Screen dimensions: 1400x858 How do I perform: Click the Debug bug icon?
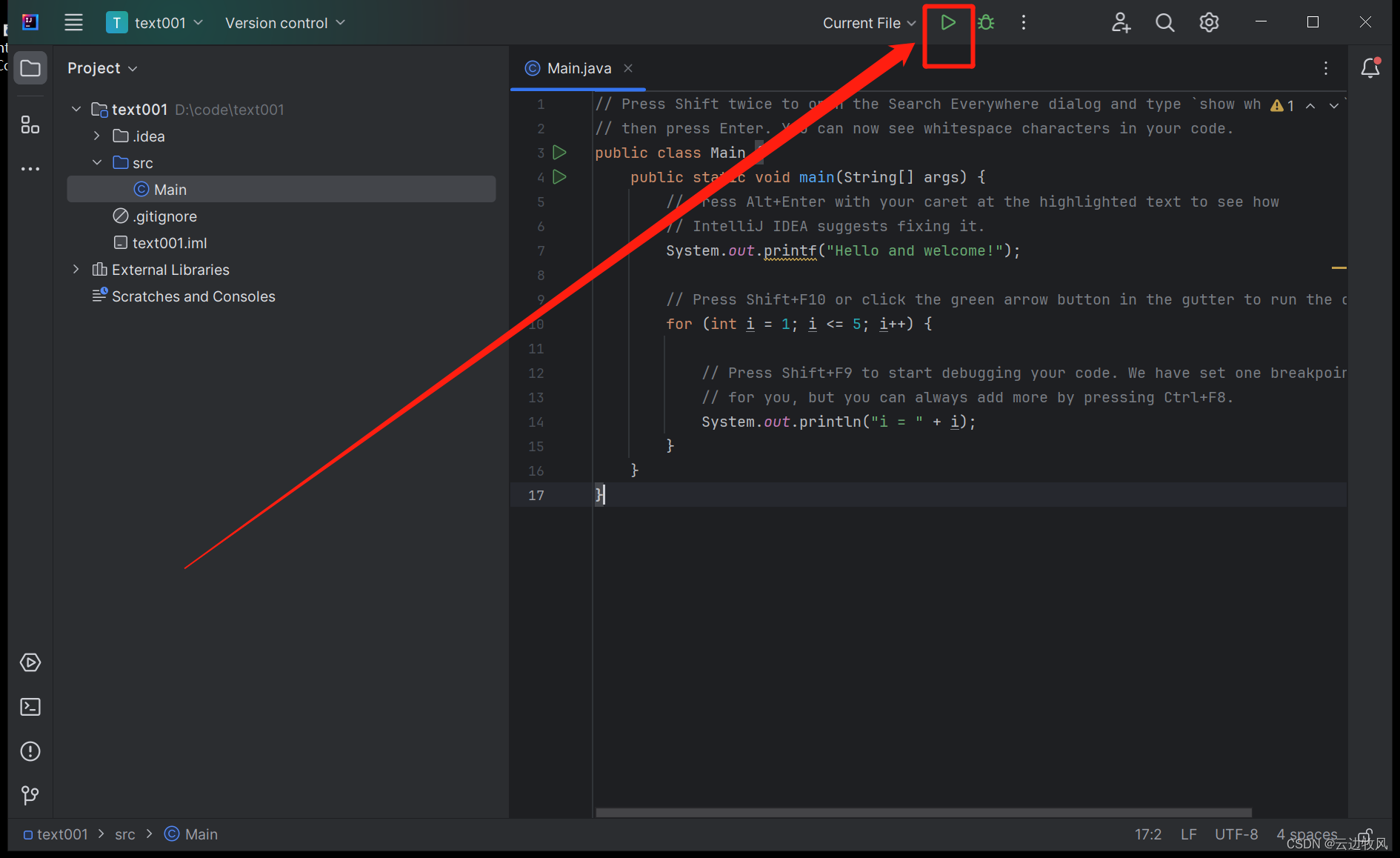coord(986,23)
